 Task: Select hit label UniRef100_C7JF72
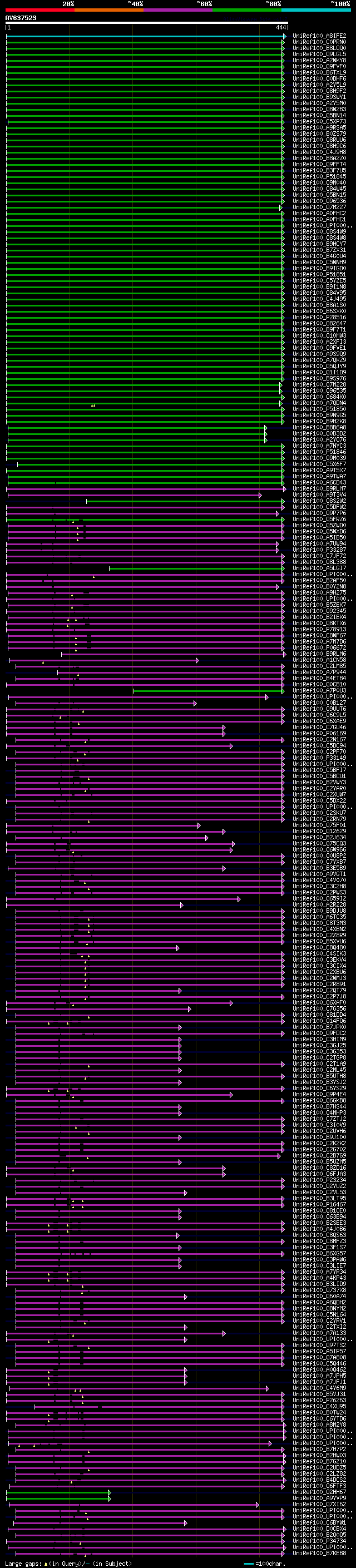pyautogui.click(x=319, y=556)
